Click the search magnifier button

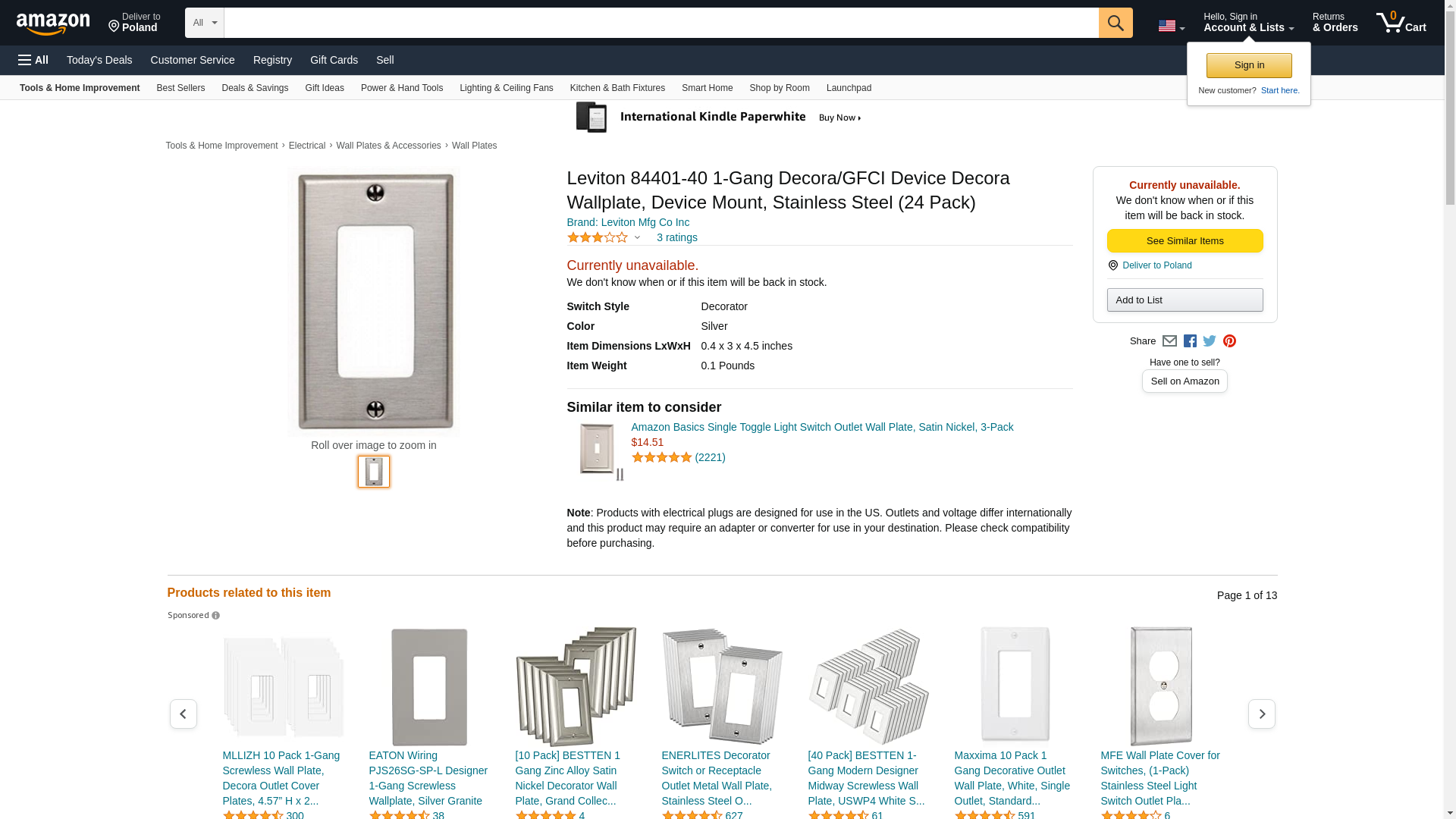1116,23
